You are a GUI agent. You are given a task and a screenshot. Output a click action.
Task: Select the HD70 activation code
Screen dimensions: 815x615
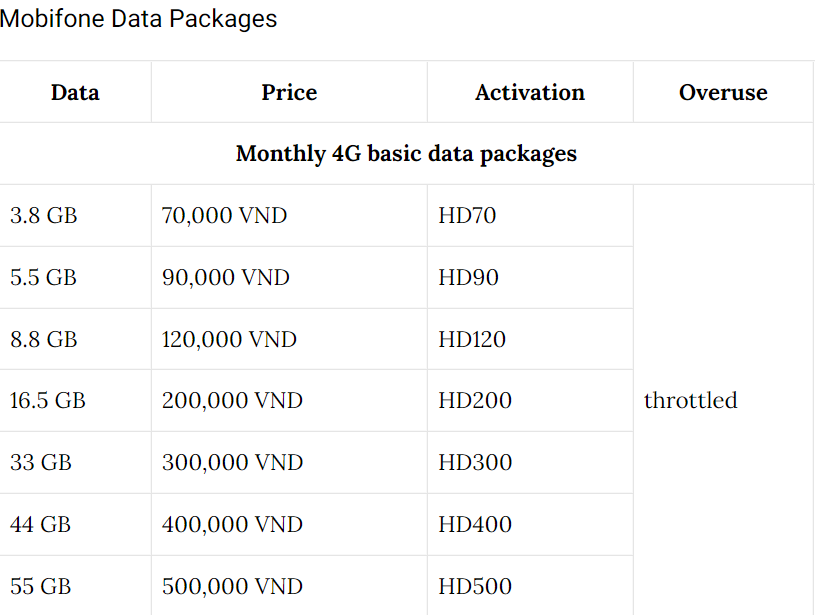[x=467, y=215]
